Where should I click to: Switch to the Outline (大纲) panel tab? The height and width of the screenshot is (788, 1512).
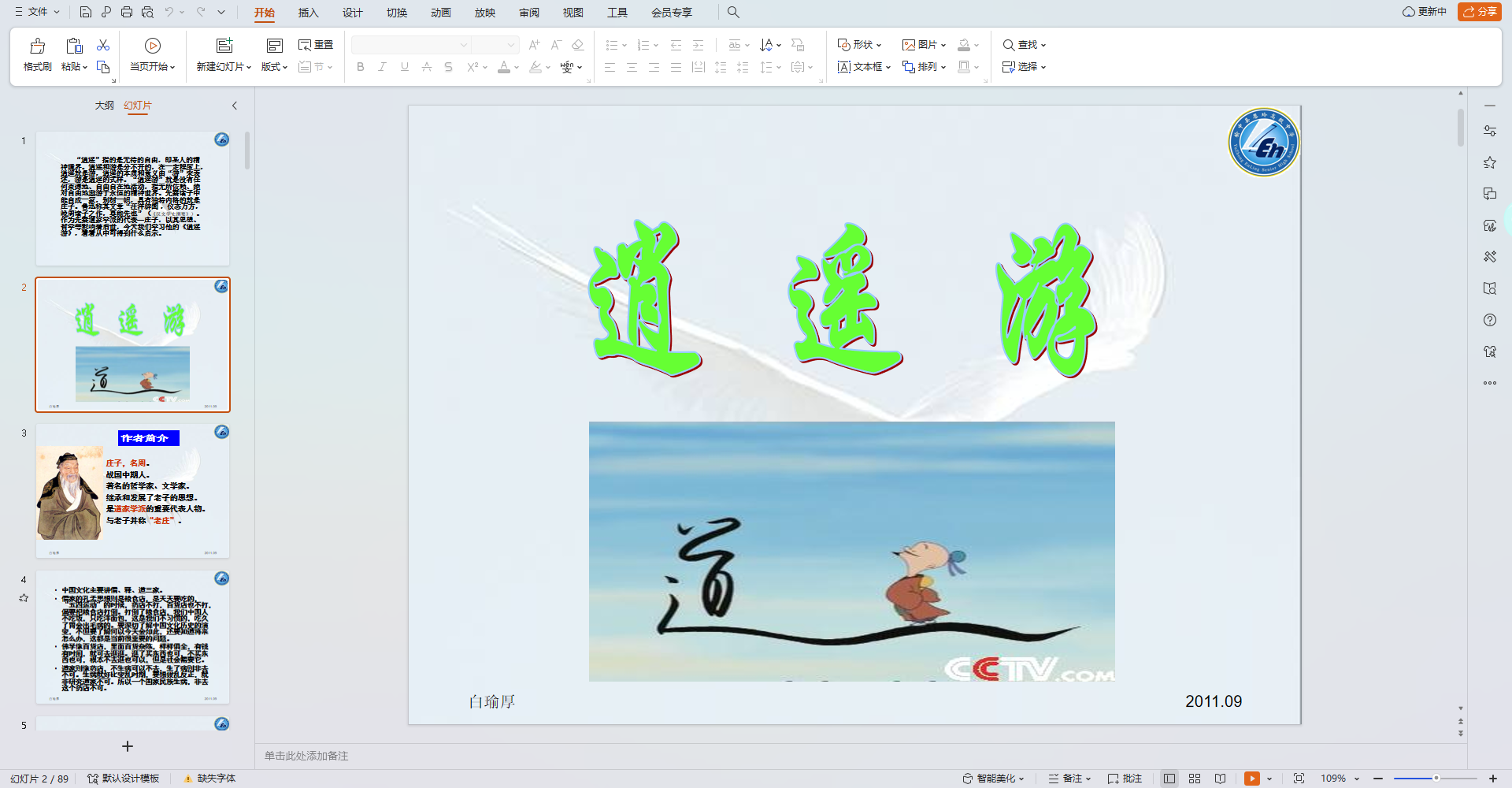click(105, 106)
